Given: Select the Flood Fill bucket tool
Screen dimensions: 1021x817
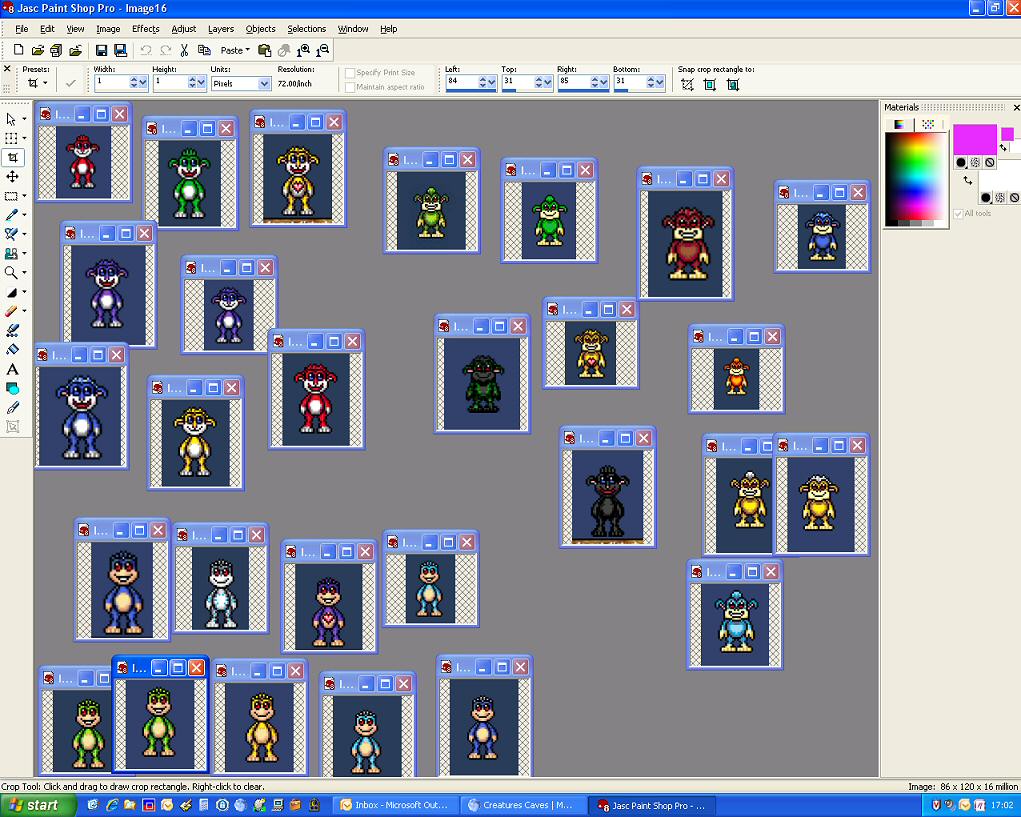Looking at the screenshot, I should pos(12,350).
